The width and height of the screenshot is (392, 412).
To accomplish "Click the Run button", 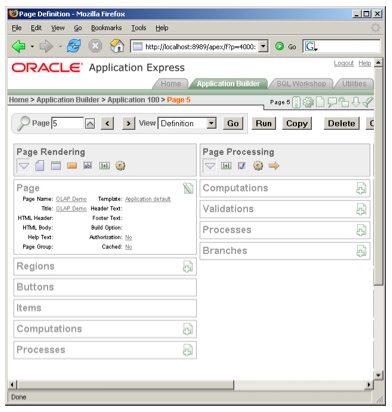I will 264,123.
